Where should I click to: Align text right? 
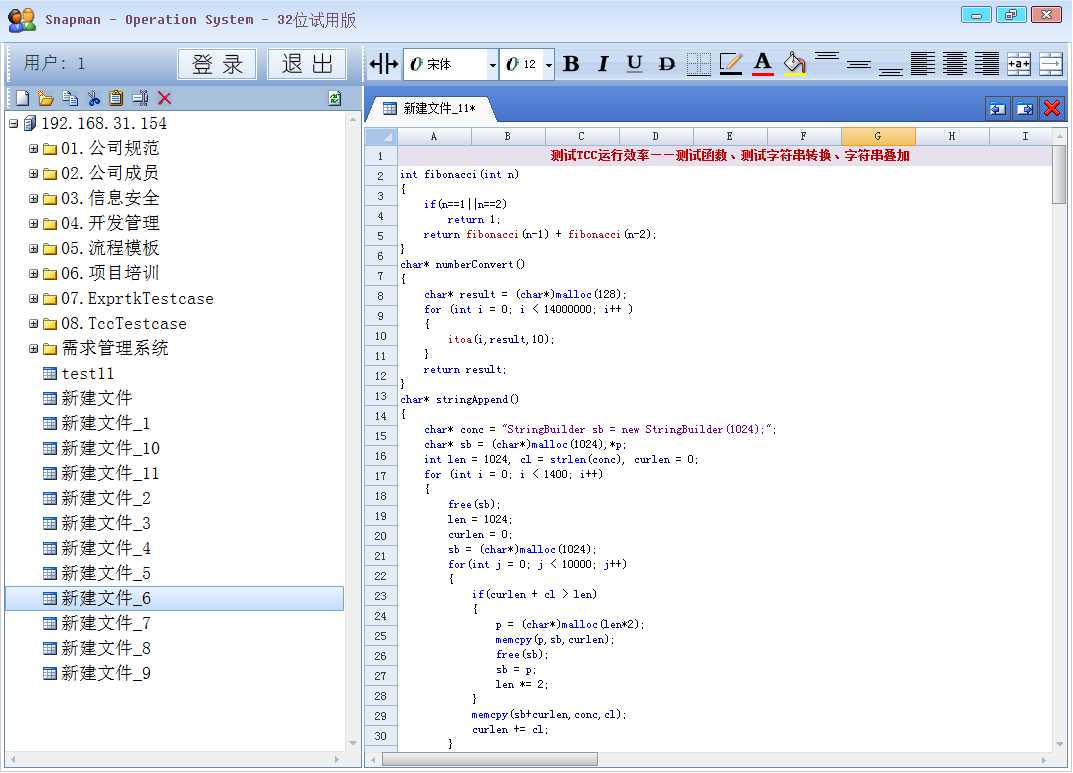[x=987, y=64]
